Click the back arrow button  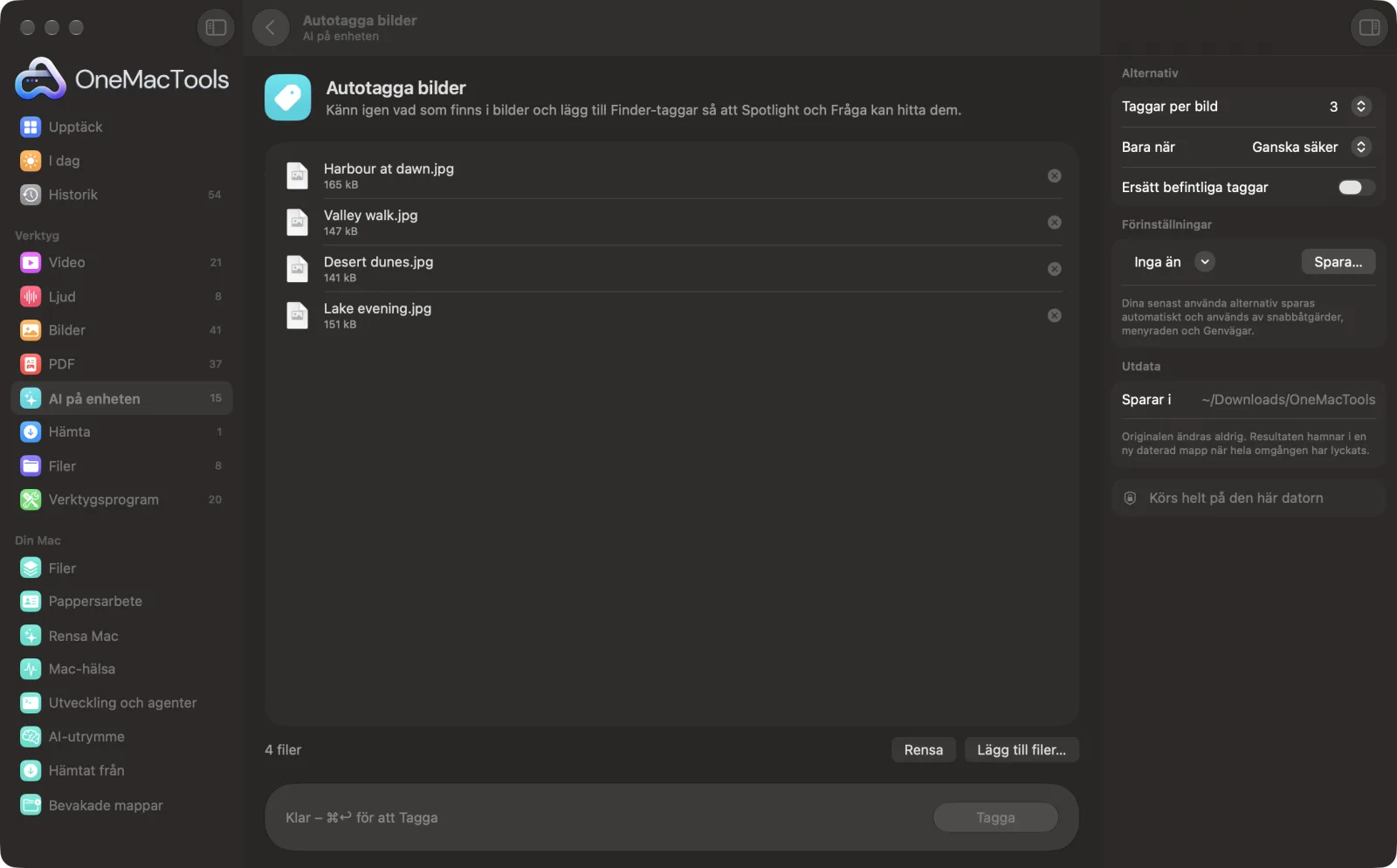(x=271, y=28)
